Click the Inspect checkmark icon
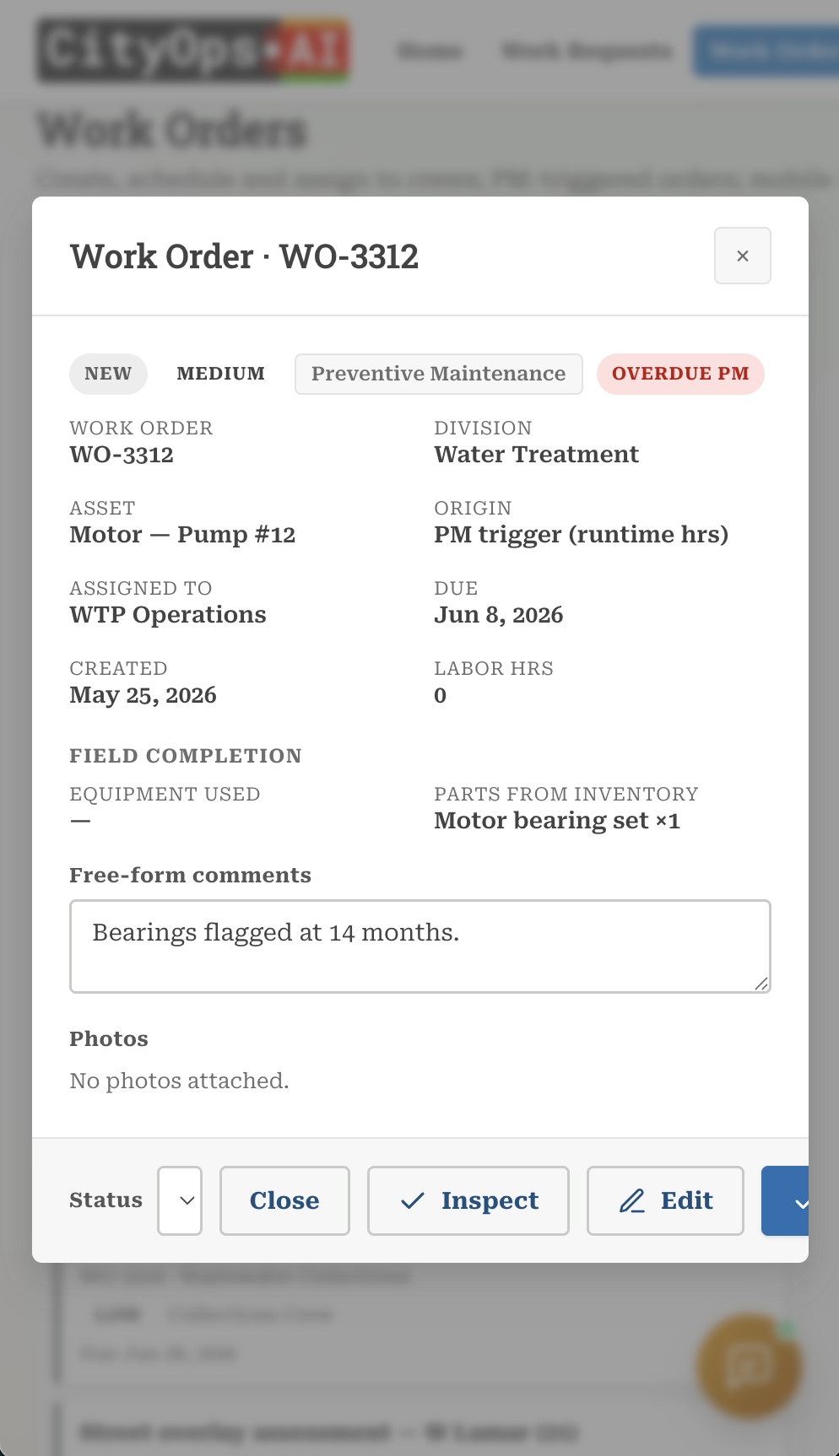Image resolution: width=839 pixels, height=1456 pixels. click(x=412, y=1200)
